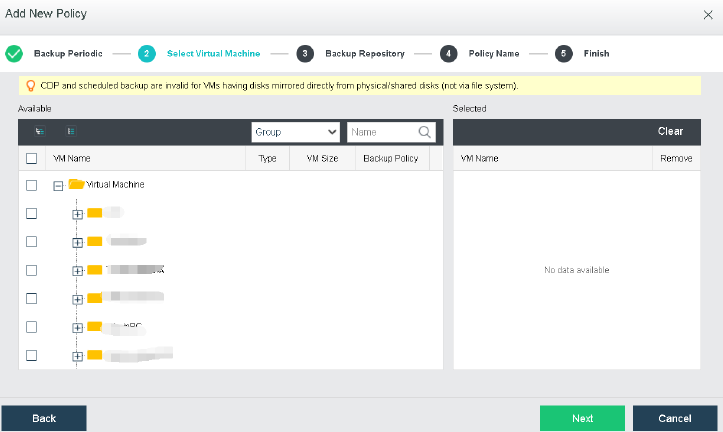Tick checkbox of fourth group folder
This screenshot has width=723, height=432.
point(31,298)
